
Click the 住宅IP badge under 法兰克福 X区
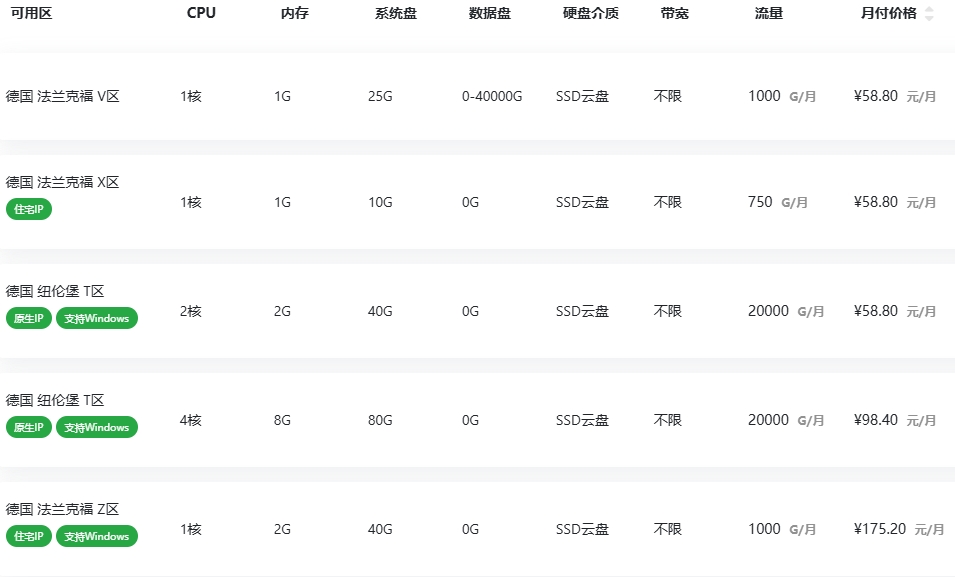[29, 209]
